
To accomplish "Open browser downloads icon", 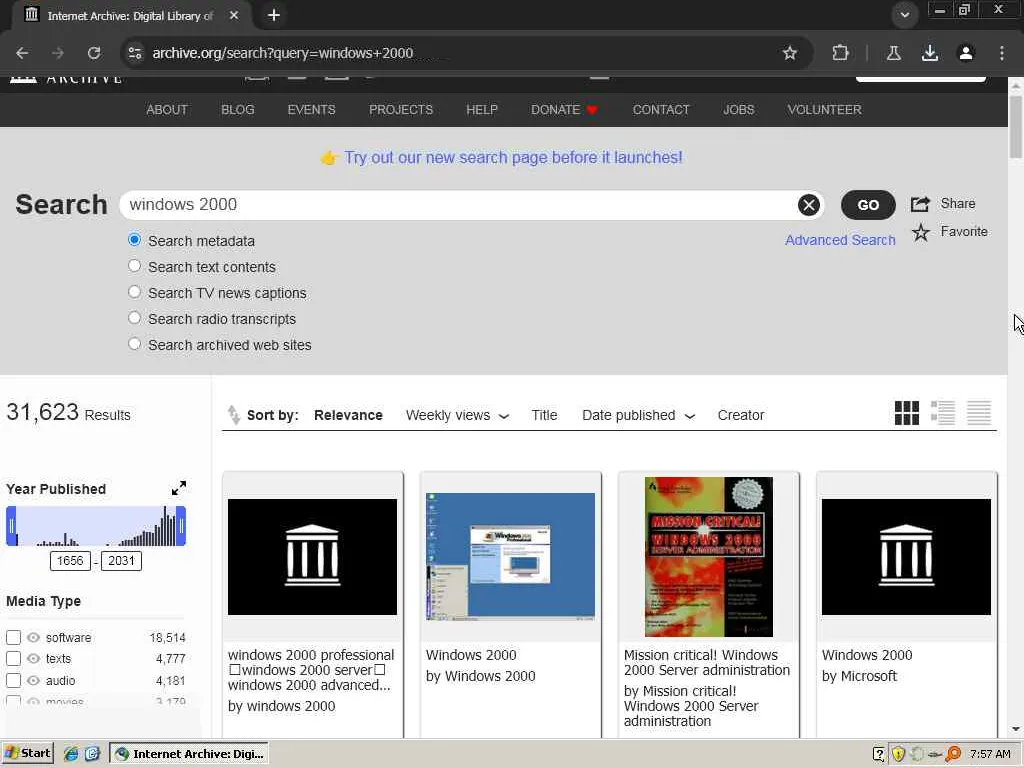I will pyautogui.click(x=930, y=53).
